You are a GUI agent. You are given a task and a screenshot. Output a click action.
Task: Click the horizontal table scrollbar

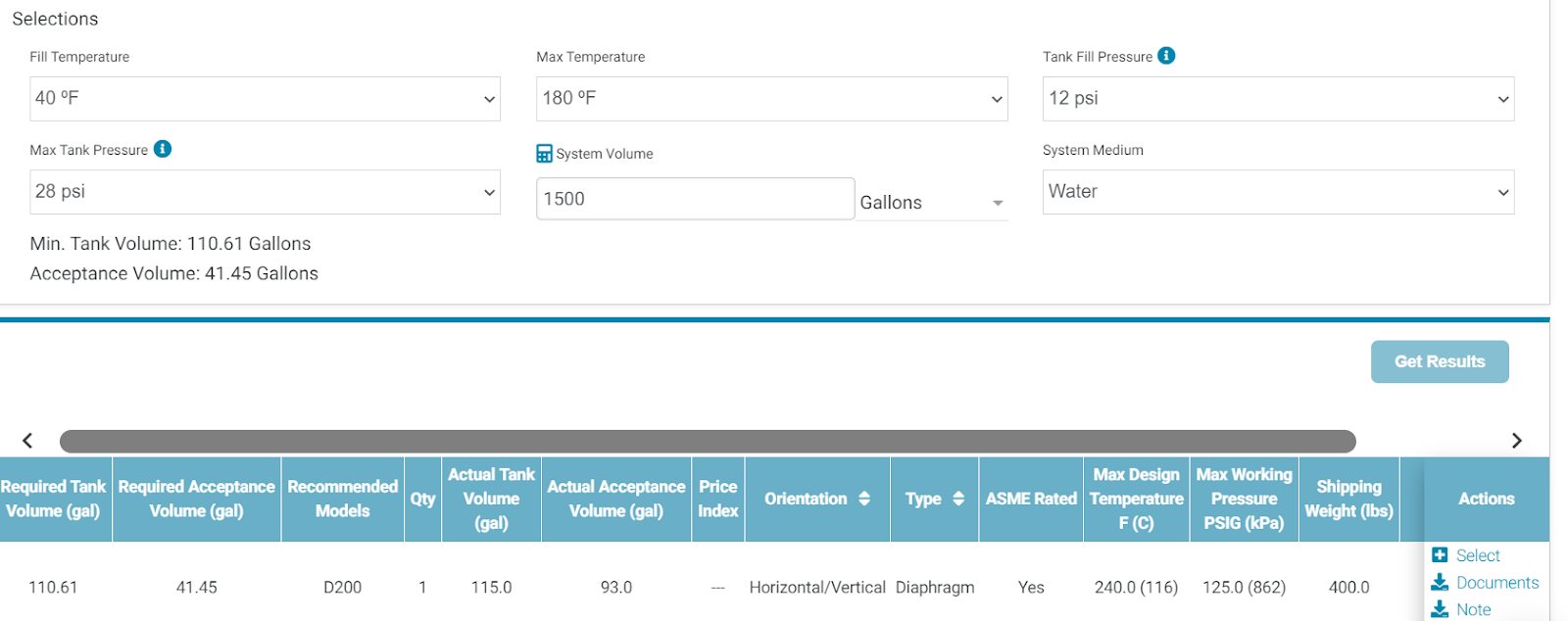click(x=708, y=441)
